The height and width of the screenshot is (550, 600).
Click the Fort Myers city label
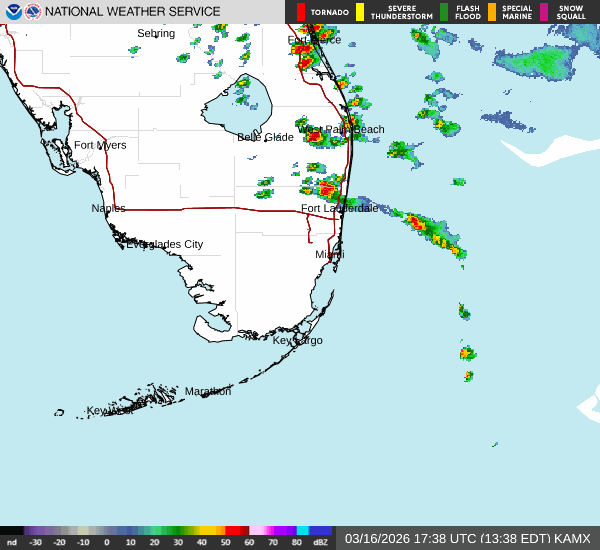pos(100,145)
